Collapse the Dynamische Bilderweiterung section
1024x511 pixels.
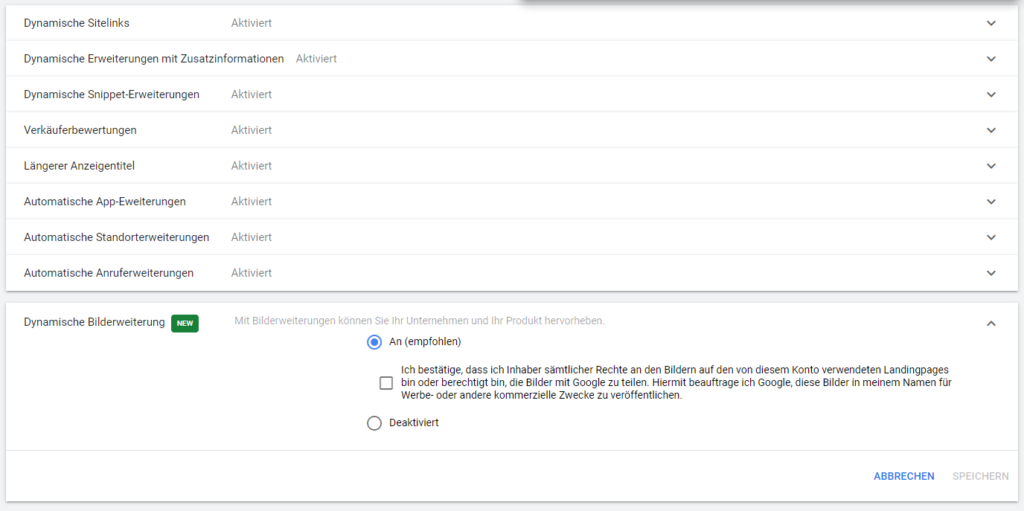(x=991, y=323)
